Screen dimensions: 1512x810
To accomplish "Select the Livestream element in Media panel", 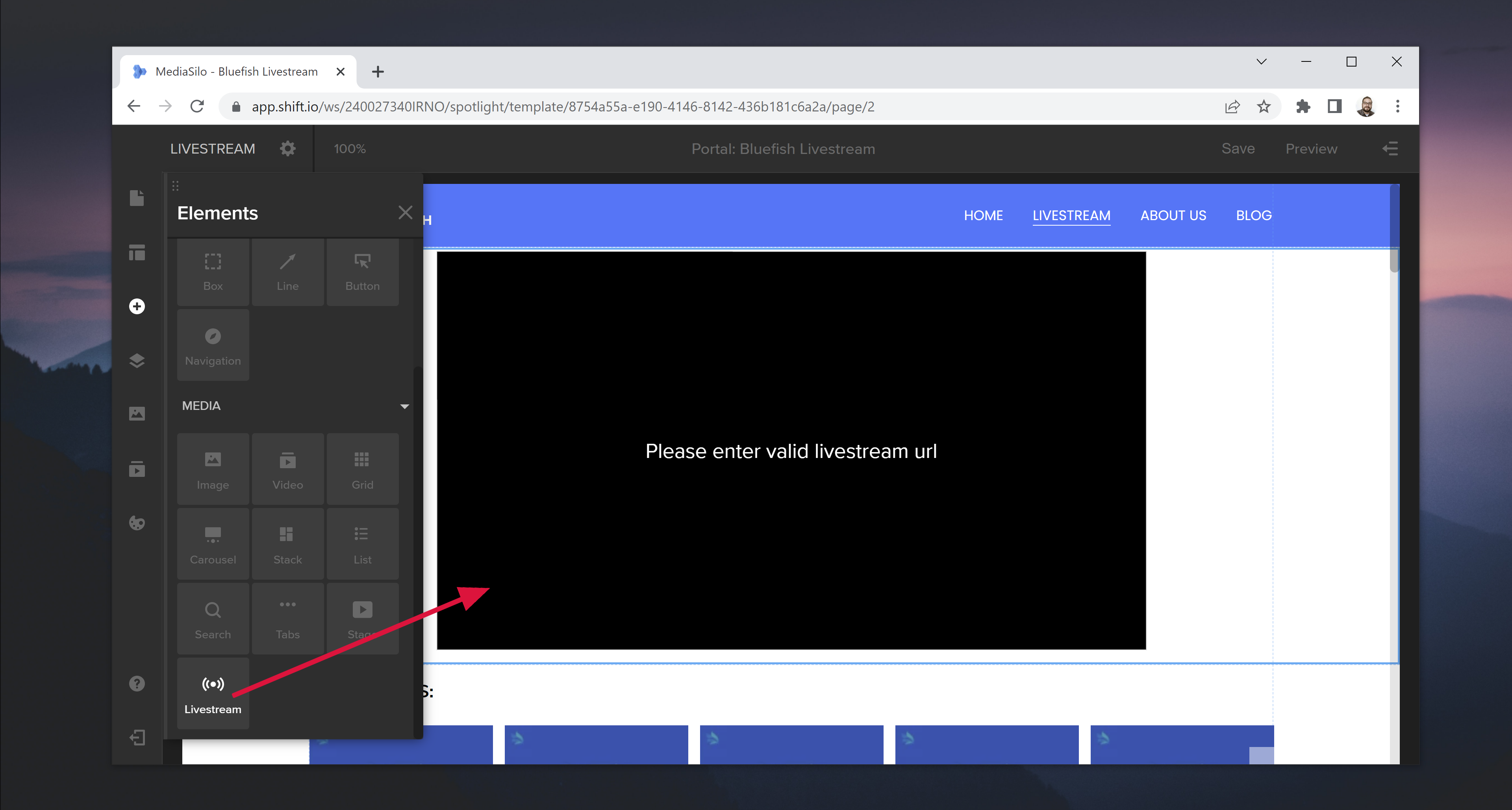I will [213, 693].
